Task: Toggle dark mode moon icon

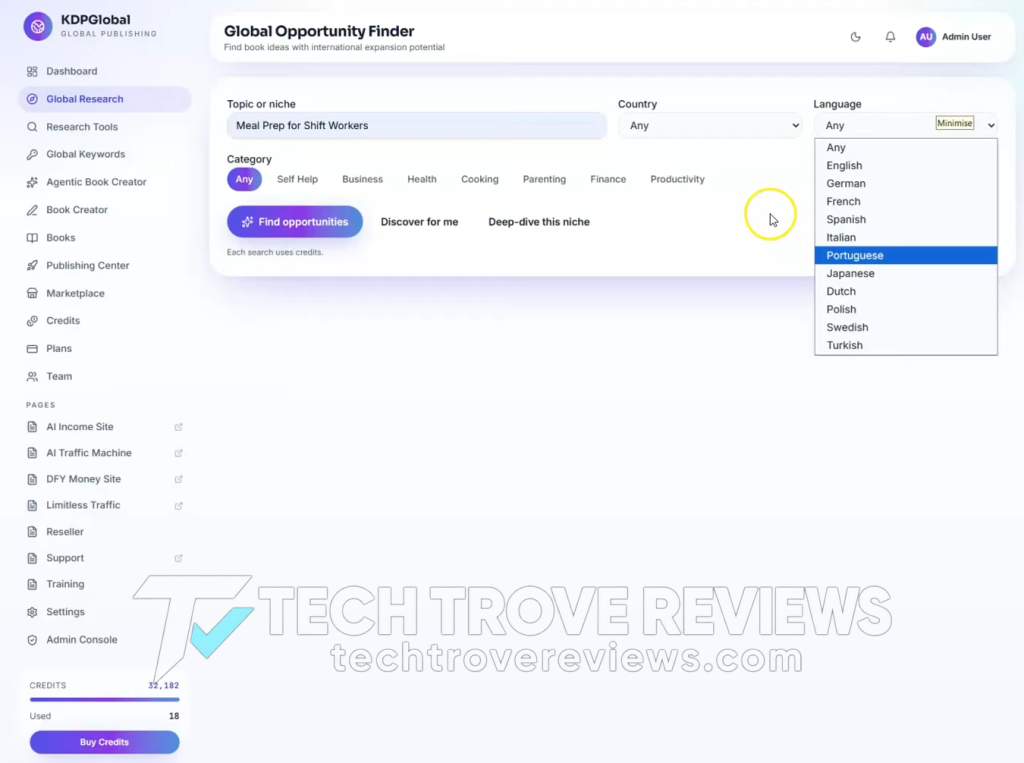Action: (x=856, y=37)
